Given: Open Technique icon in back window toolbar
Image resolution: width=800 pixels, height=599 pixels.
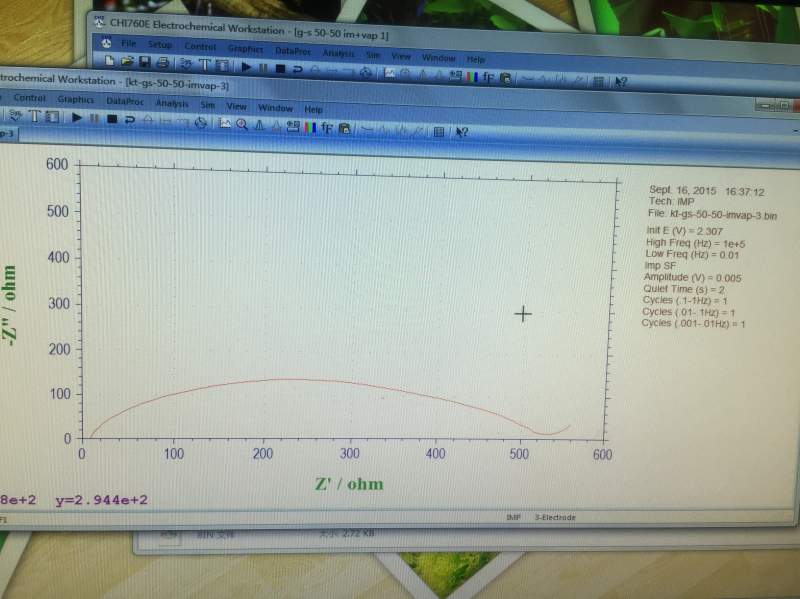Looking at the screenshot, I should pyautogui.click(x=186, y=64).
